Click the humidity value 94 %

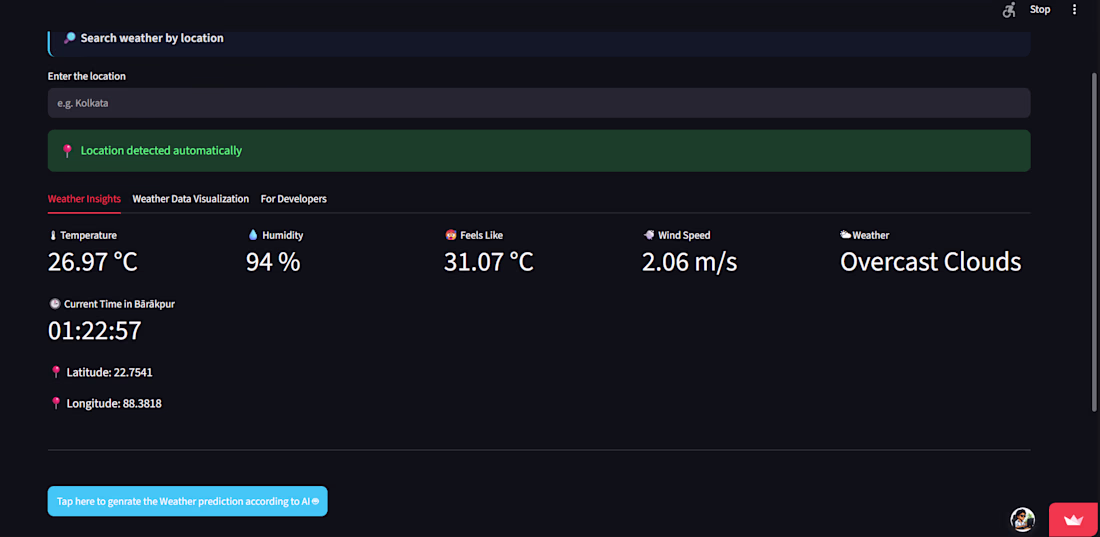[x=273, y=263]
